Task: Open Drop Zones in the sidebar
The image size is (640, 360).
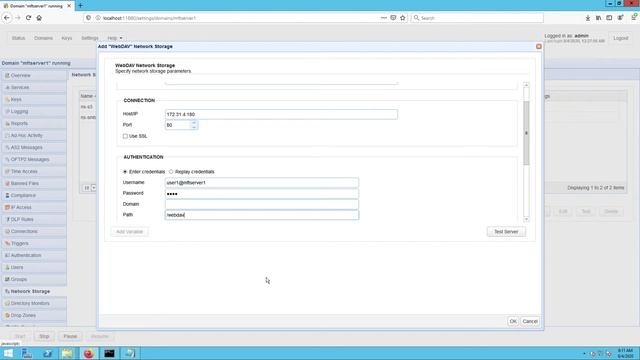Action: point(34,316)
